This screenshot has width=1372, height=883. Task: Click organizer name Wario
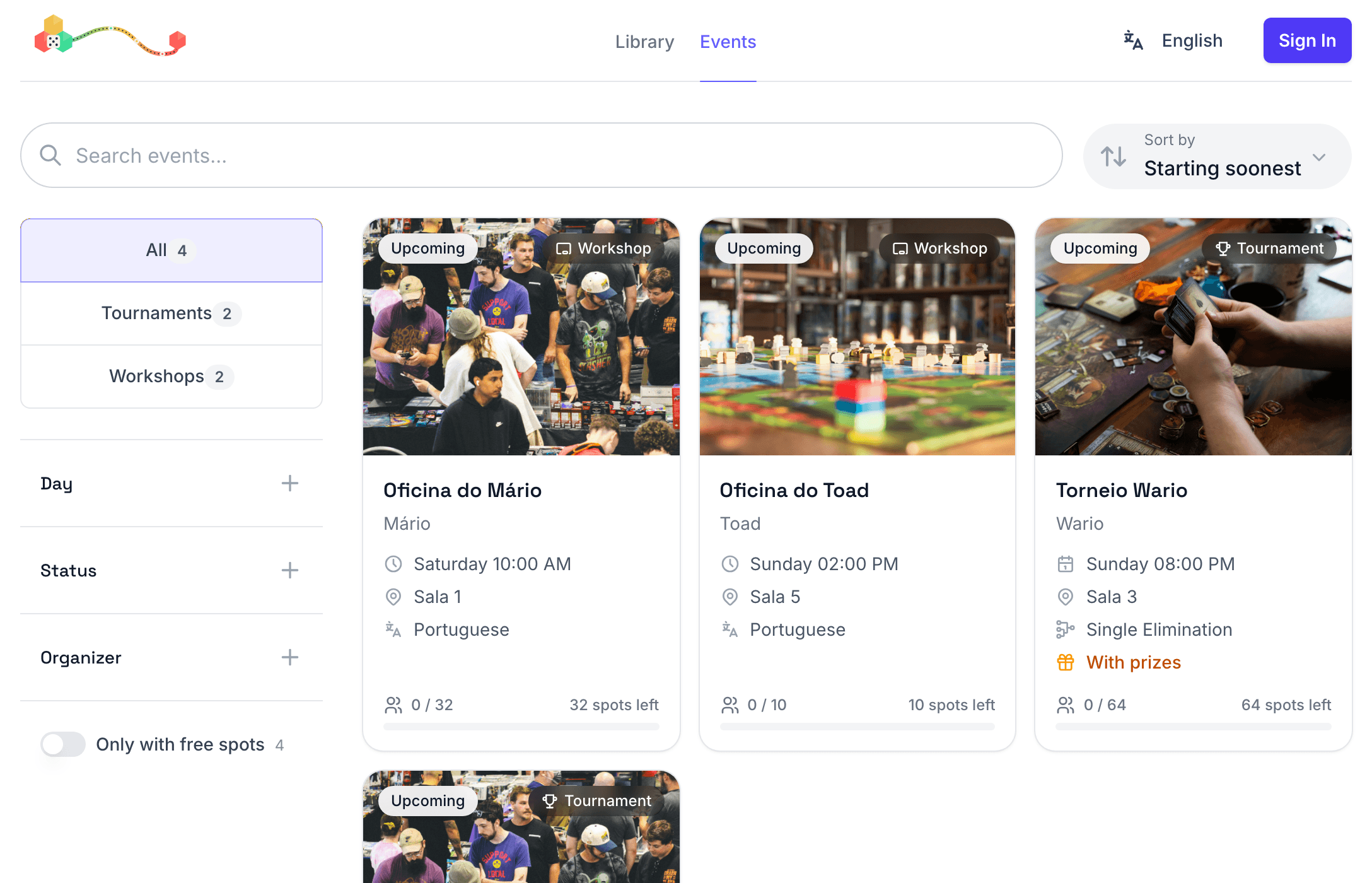pos(1079,523)
